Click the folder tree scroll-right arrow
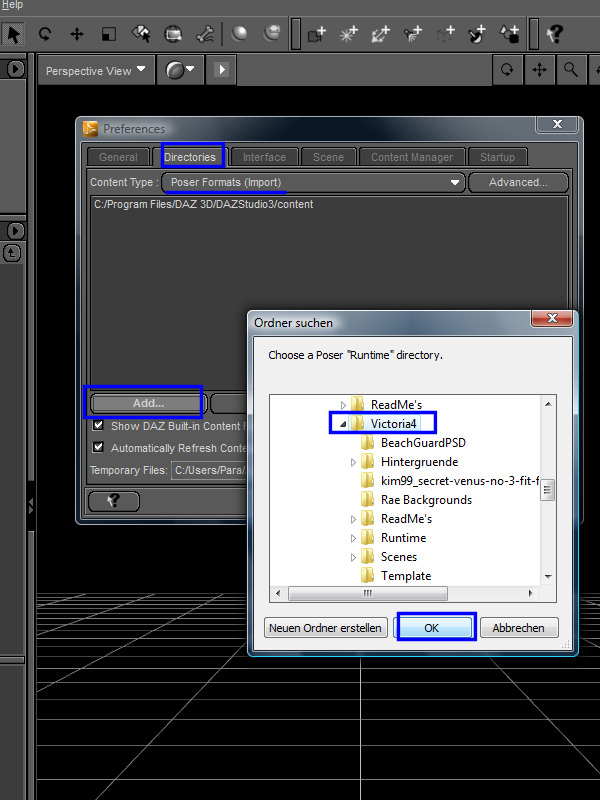Image resolution: width=600 pixels, height=800 pixels. (531, 593)
